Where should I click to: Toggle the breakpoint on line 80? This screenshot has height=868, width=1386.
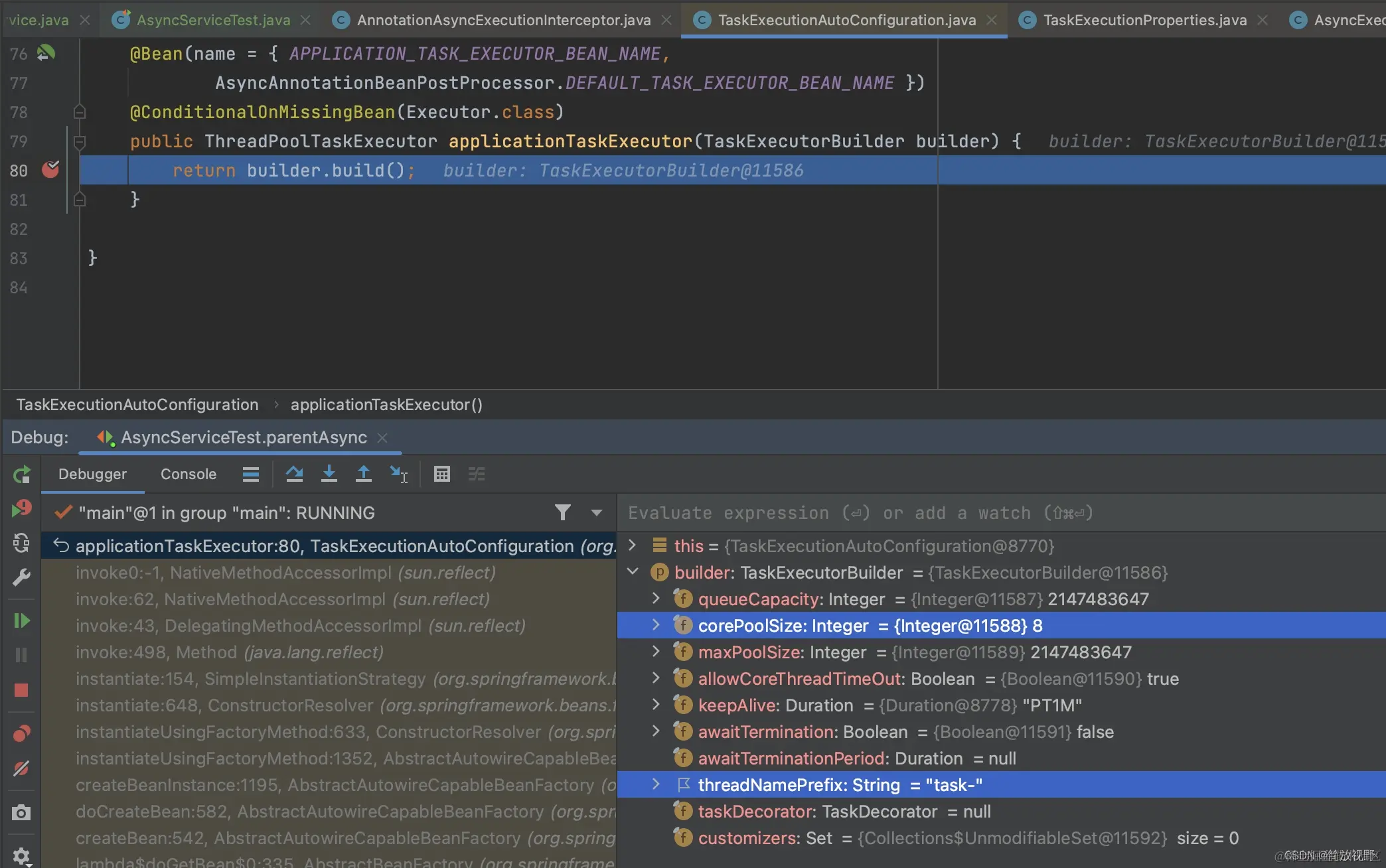tap(51, 170)
